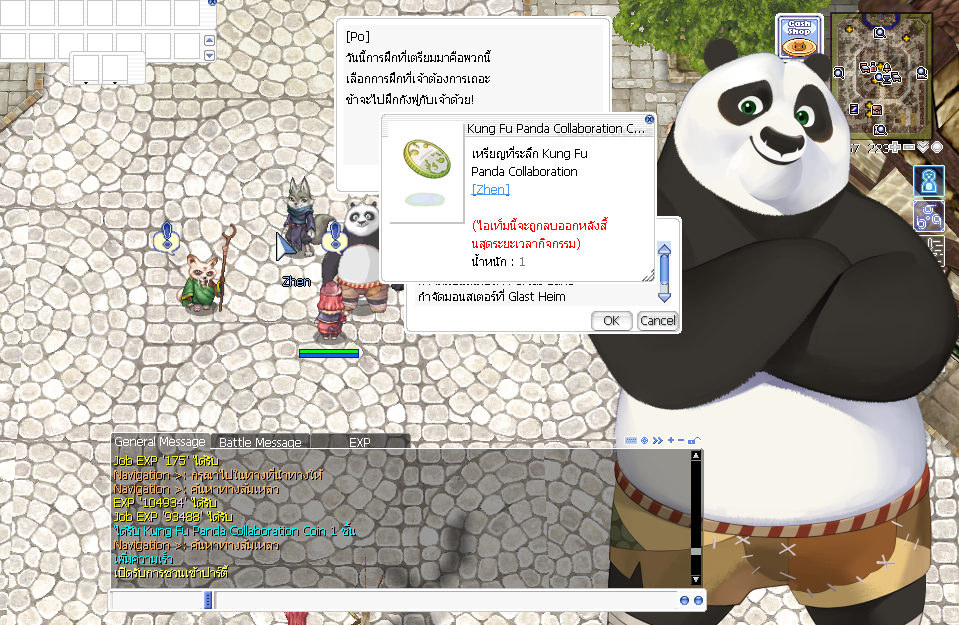
Task: Click the chat line "EXP '104934'"
Action: point(165,503)
